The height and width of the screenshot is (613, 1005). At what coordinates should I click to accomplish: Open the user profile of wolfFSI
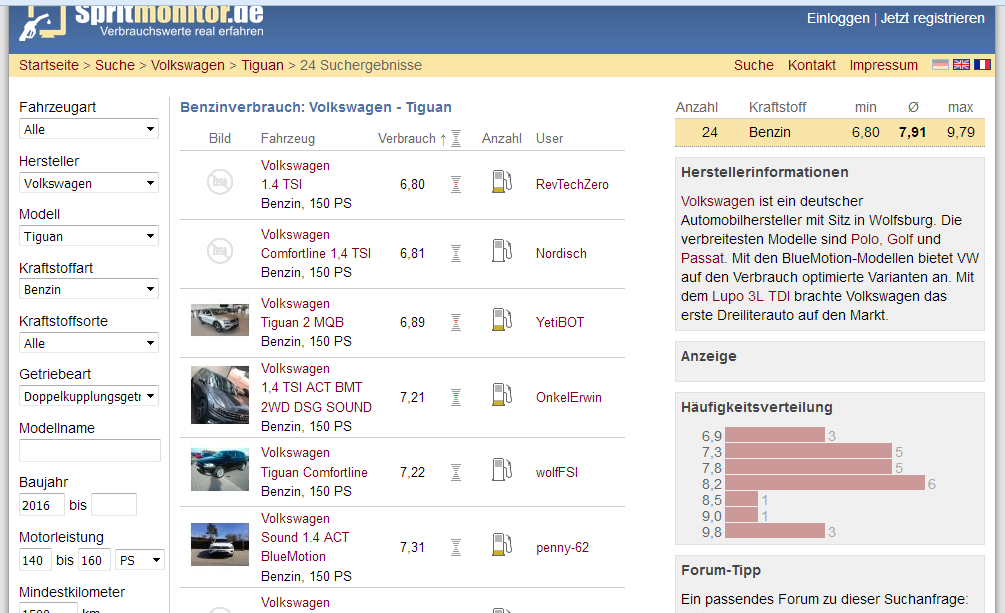557,473
